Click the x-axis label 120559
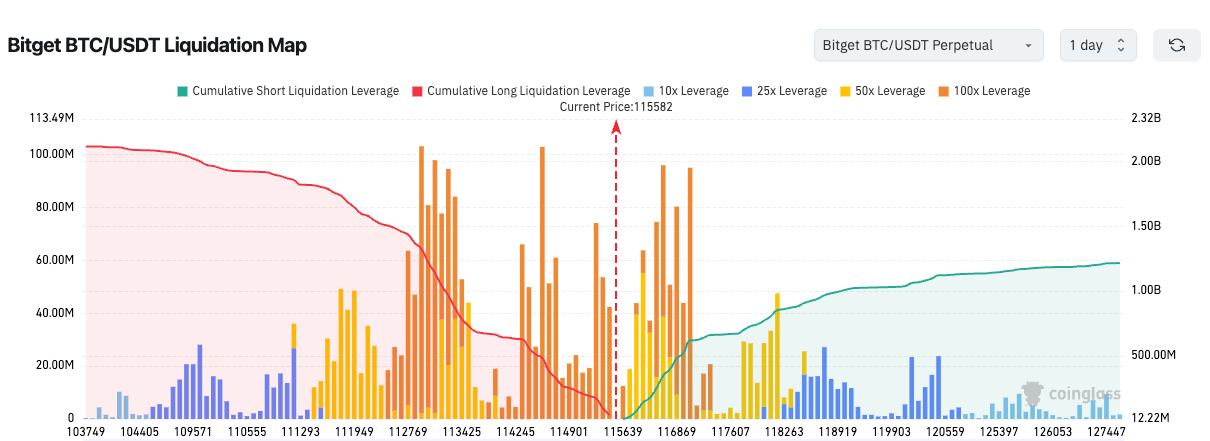 [x=944, y=431]
